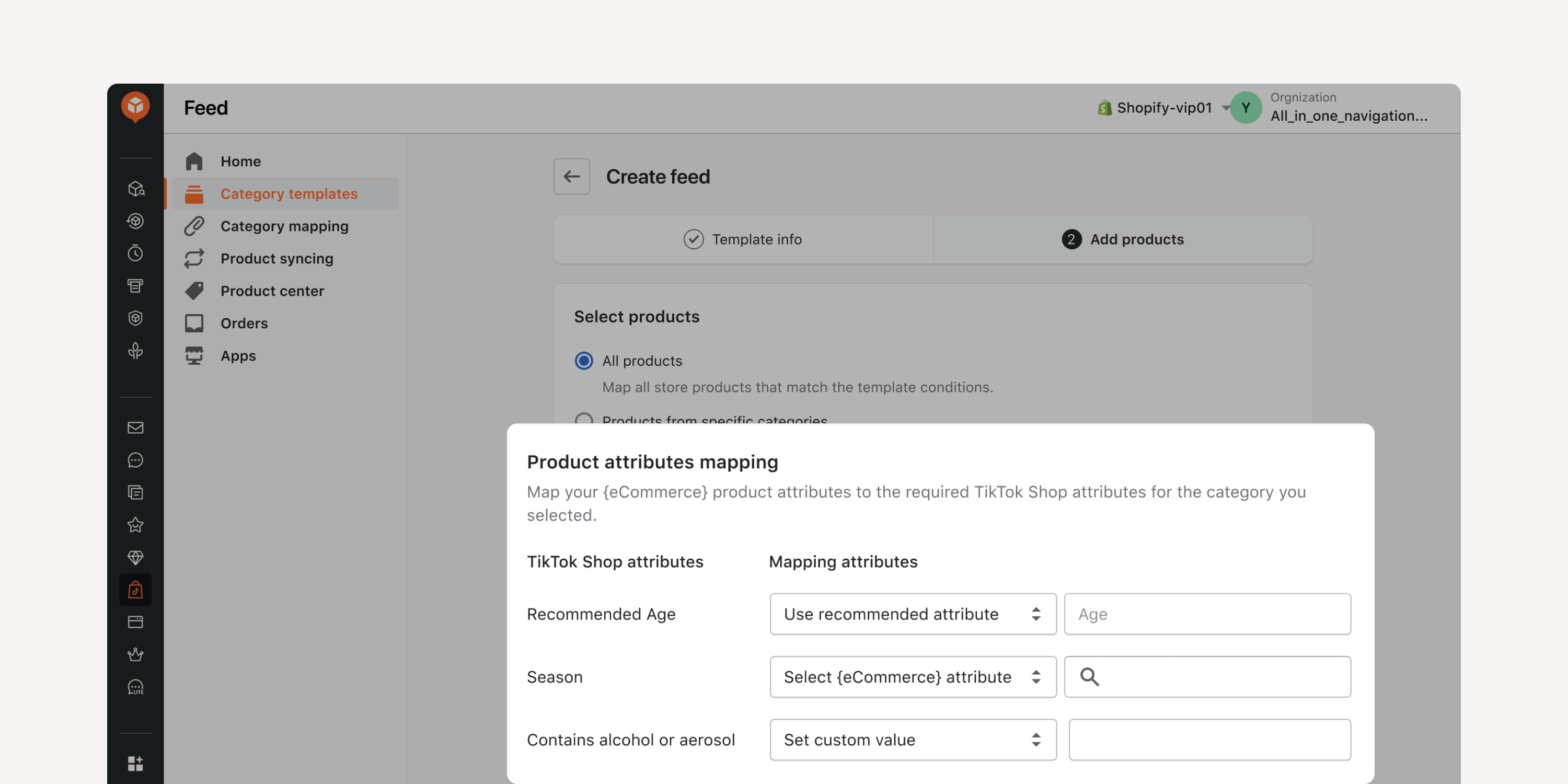Open Product syncing in the menu
Viewport: 1568px width, 784px height.
click(276, 258)
